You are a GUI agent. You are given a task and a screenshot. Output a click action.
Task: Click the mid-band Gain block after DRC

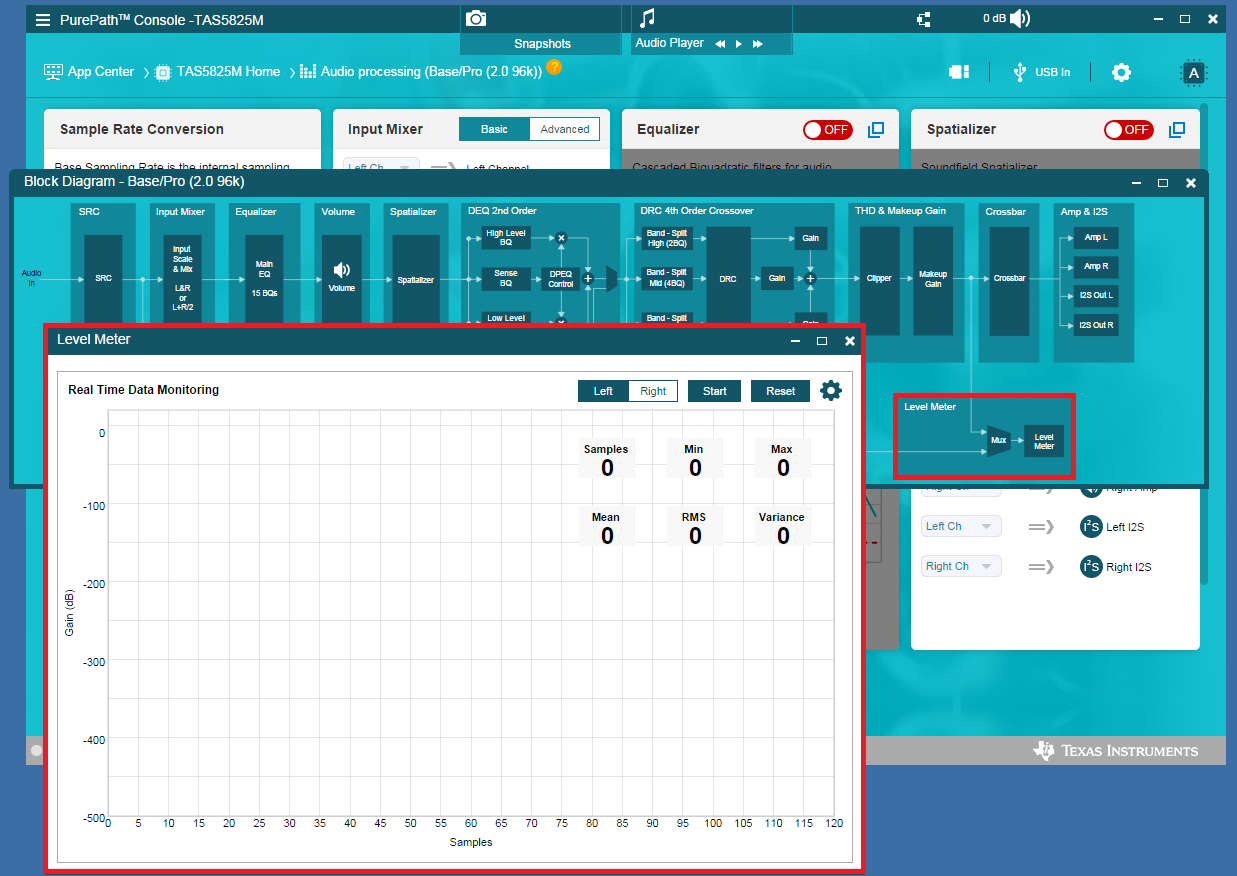pos(777,279)
